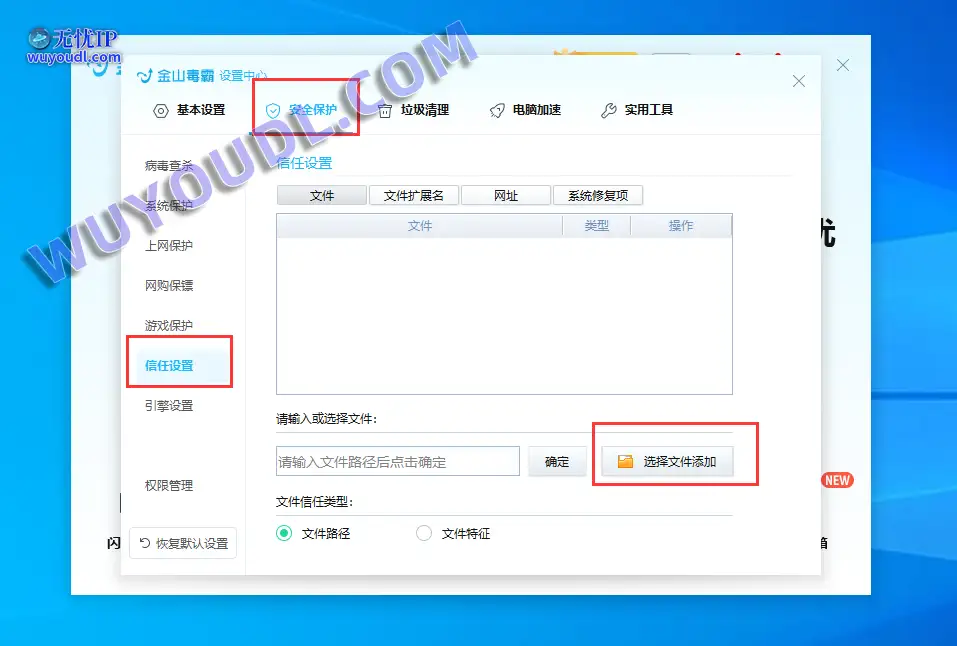The image size is (957, 646).
Task: Select the 文件路径 radio button
Action: [x=284, y=534]
